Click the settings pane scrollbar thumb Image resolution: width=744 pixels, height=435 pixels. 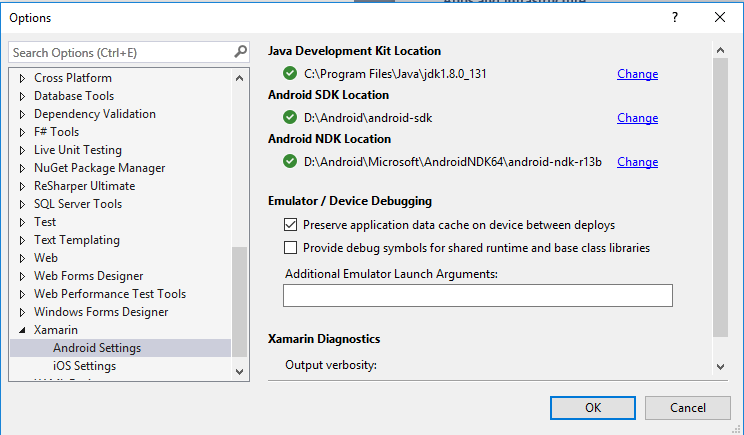click(x=720, y=197)
